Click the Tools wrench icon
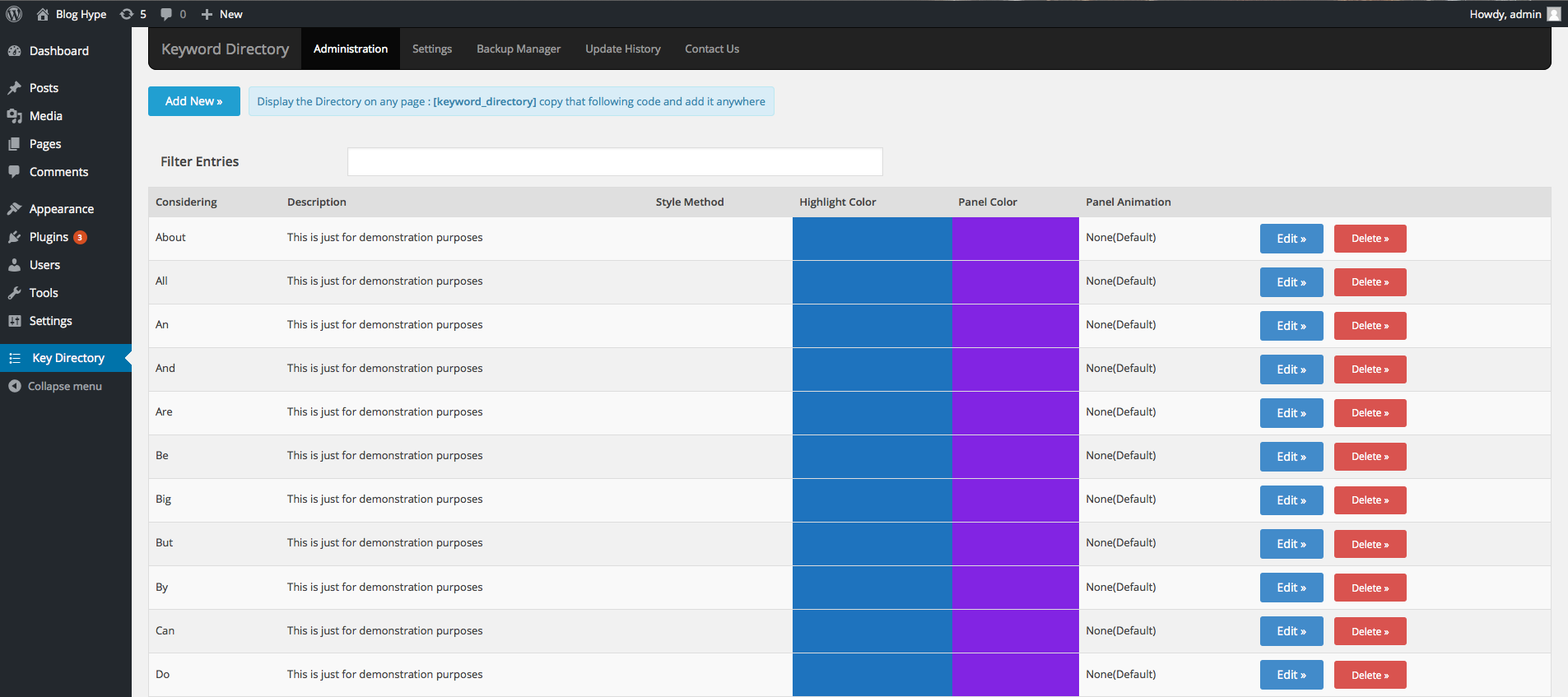 pyautogui.click(x=14, y=293)
